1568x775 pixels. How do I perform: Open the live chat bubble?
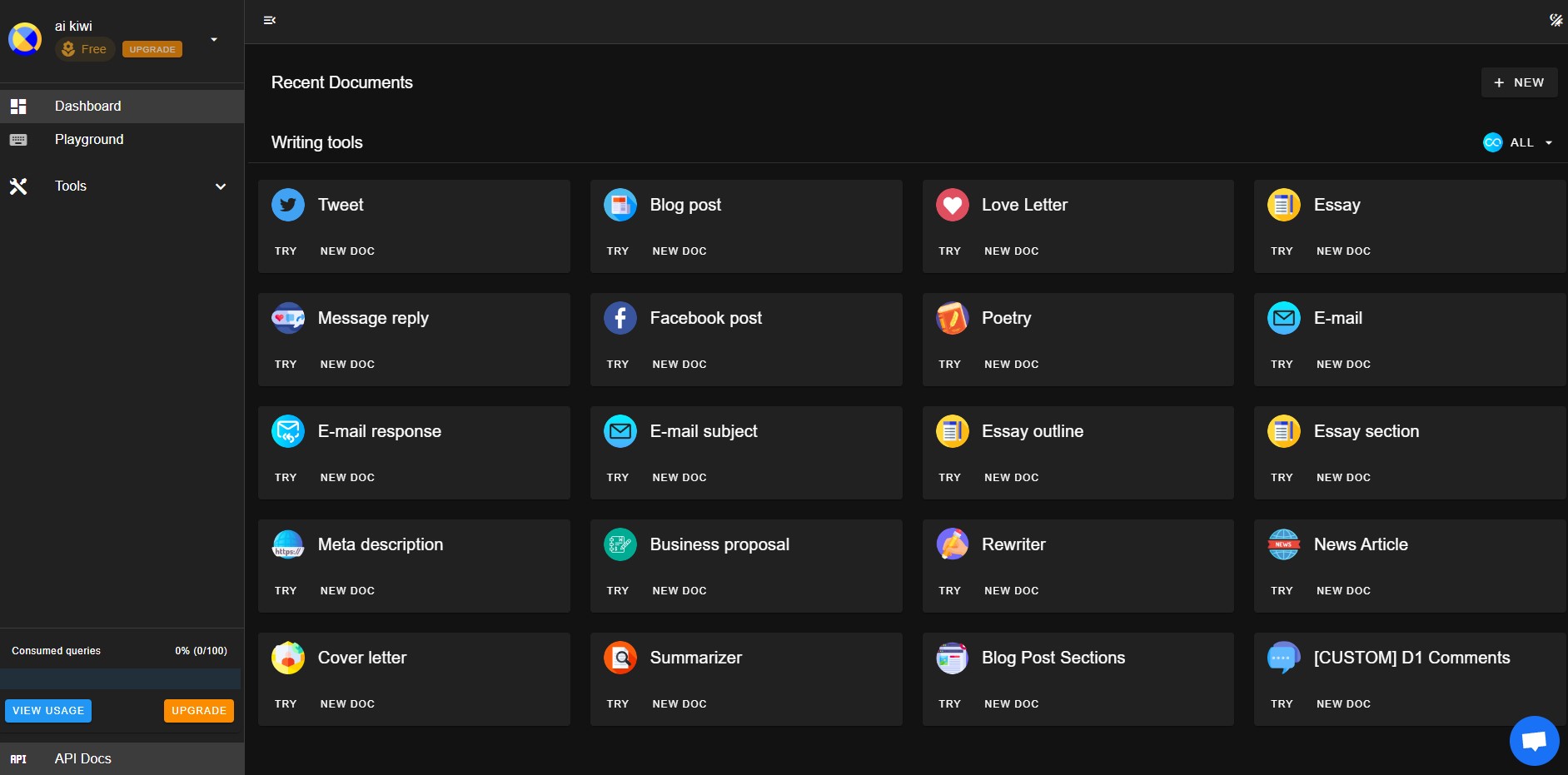tap(1534, 740)
